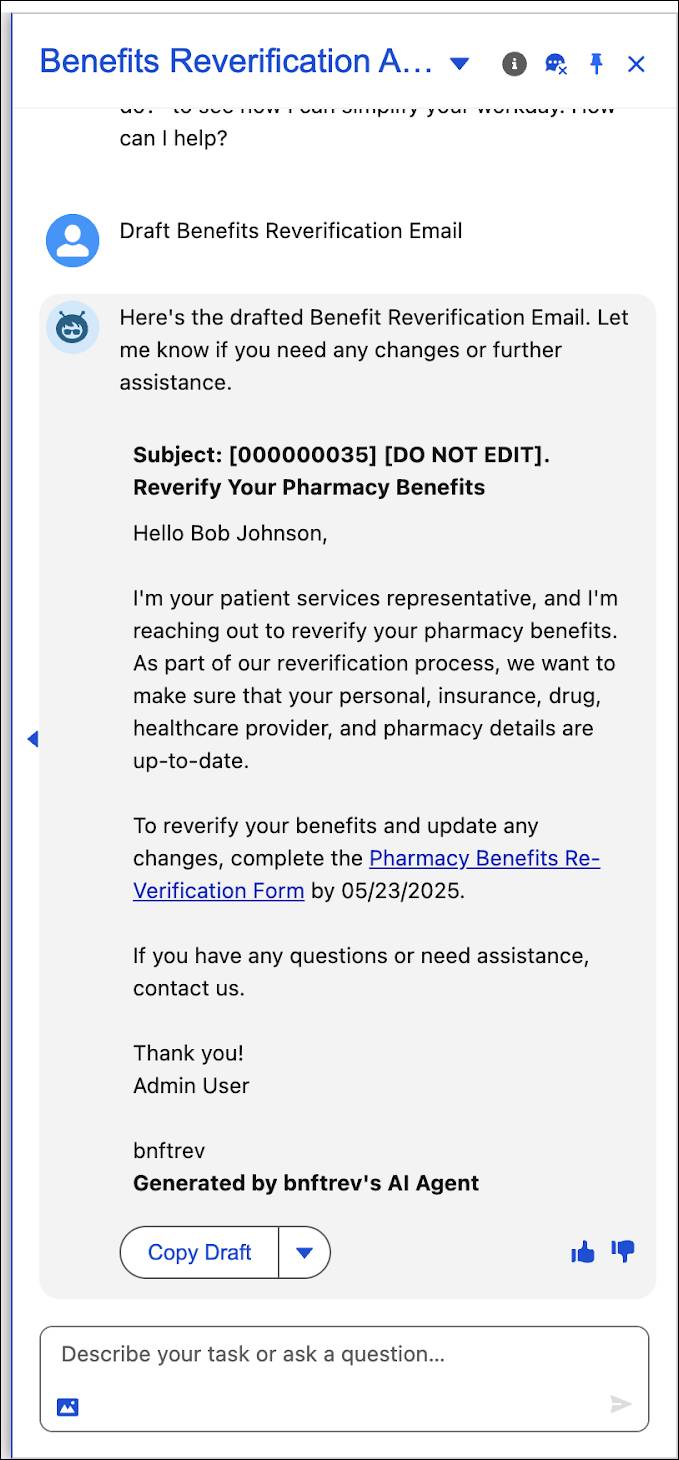Viewport: 679px width, 1460px height.
Task: Copy the drafted email with Copy Draft
Action: 197,1252
